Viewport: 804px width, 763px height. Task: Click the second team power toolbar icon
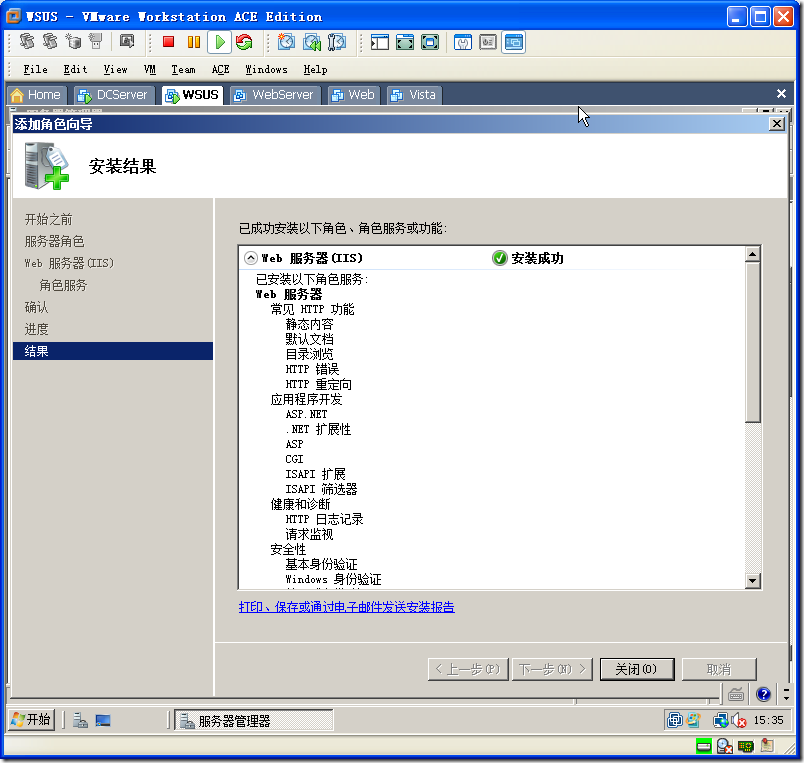[50, 41]
